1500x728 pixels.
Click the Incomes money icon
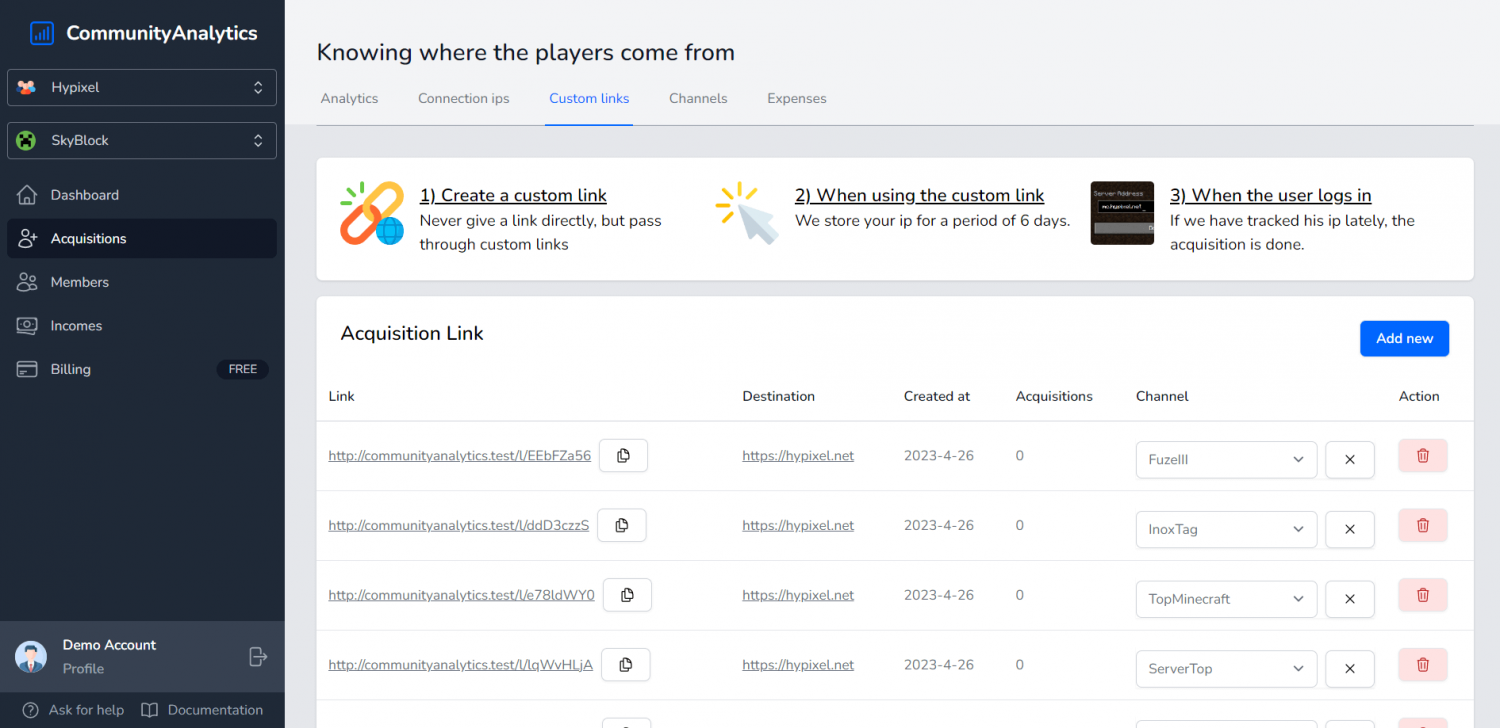(x=28, y=326)
